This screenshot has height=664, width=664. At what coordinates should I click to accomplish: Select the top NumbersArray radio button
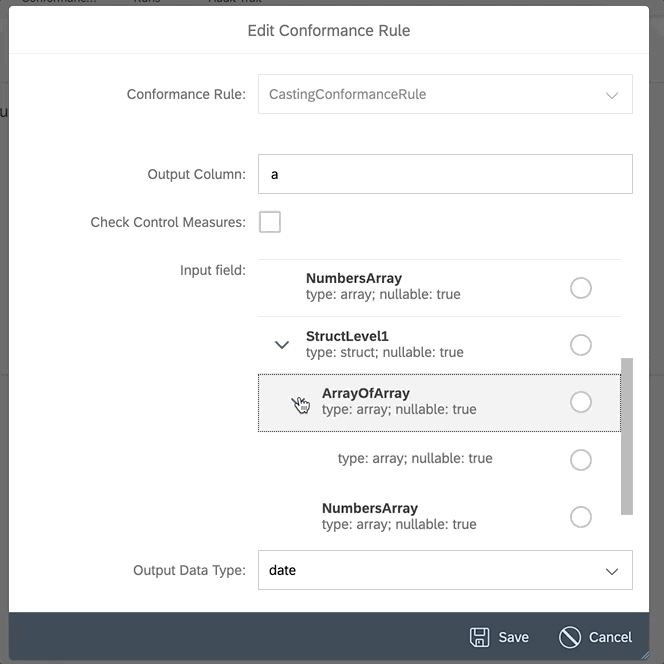point(581,288)
